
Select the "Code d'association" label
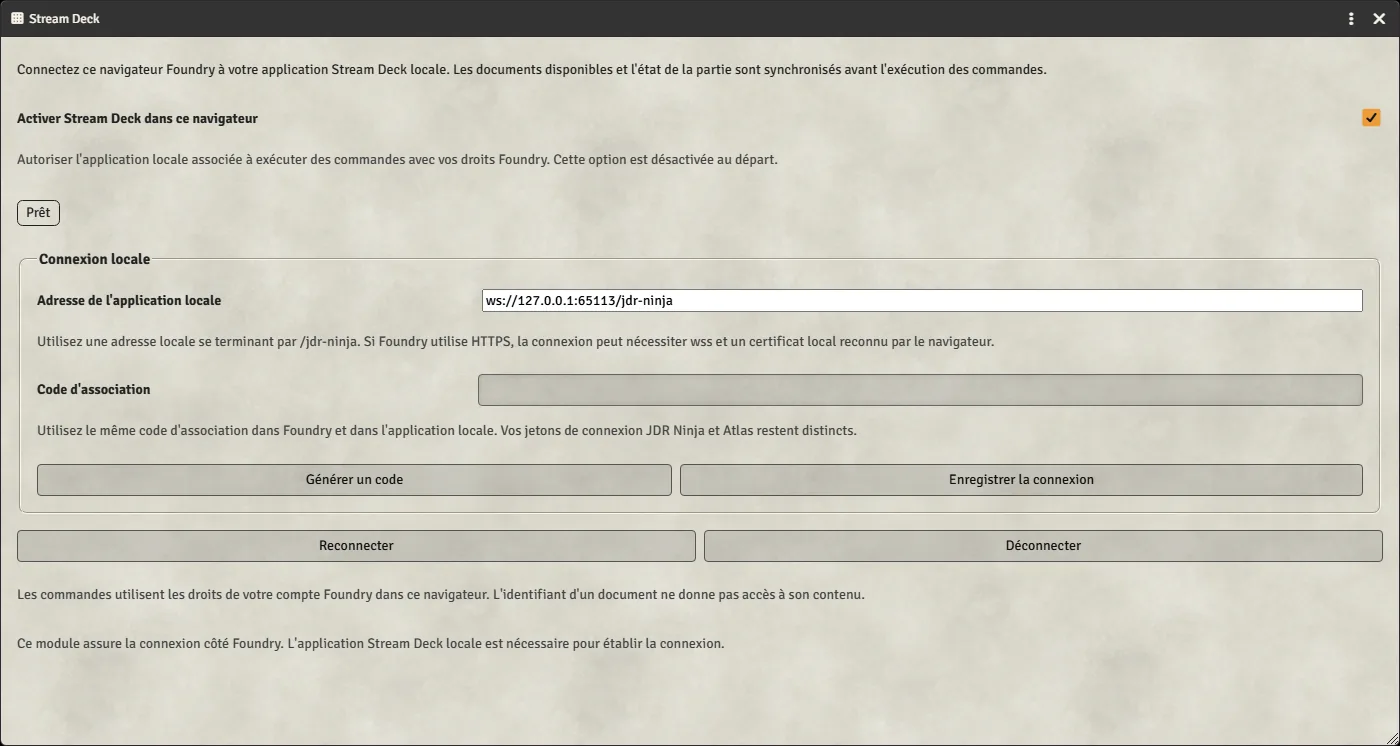point(93,390)
